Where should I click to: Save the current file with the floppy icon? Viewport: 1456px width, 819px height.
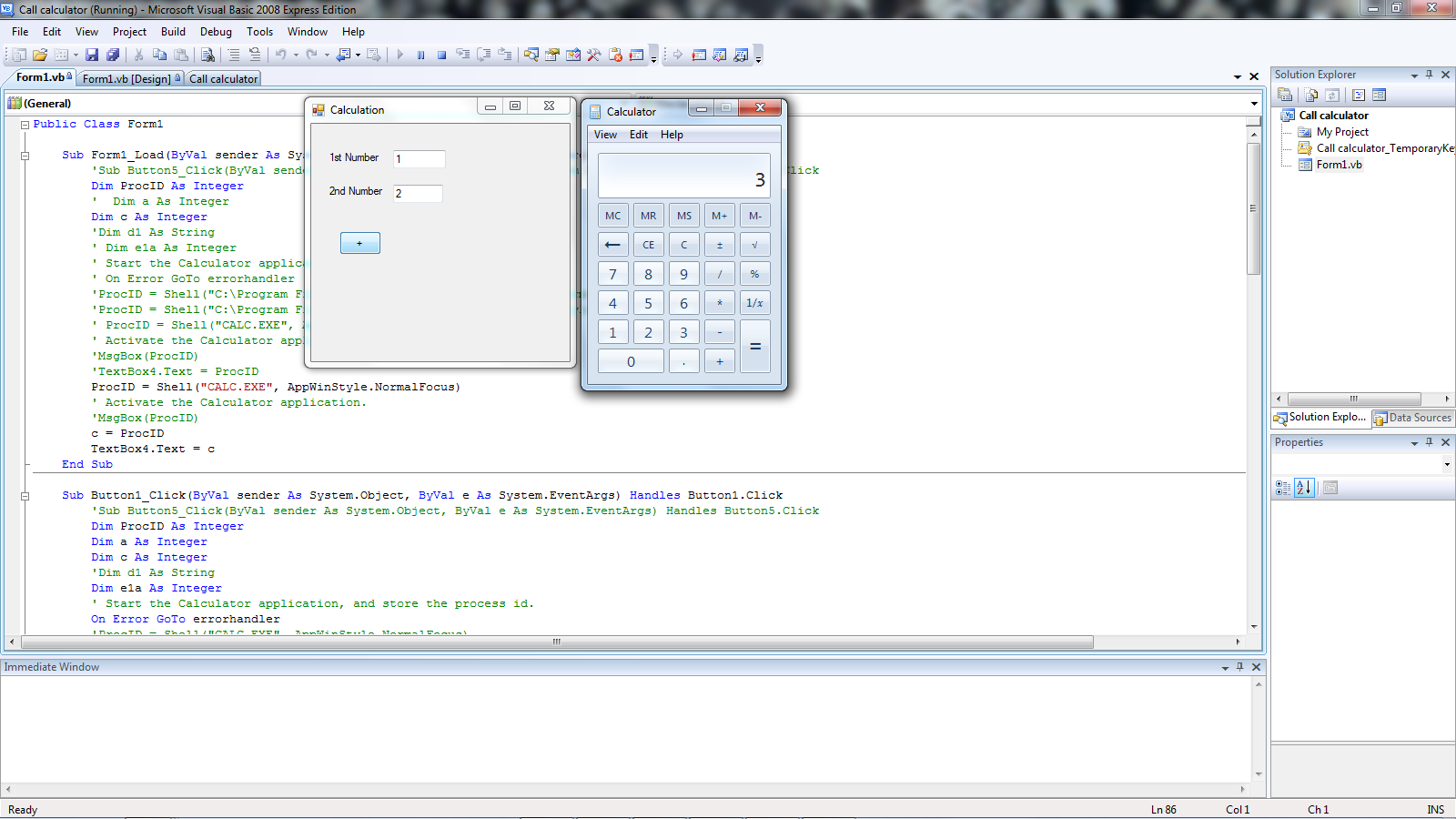point(92,56)
